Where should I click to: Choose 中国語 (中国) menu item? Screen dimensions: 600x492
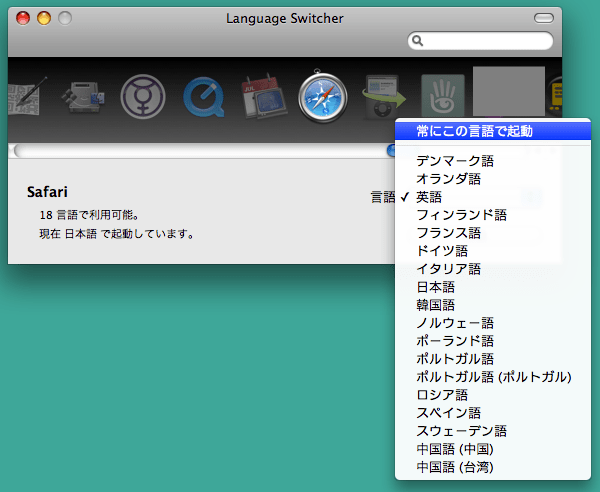493,449
